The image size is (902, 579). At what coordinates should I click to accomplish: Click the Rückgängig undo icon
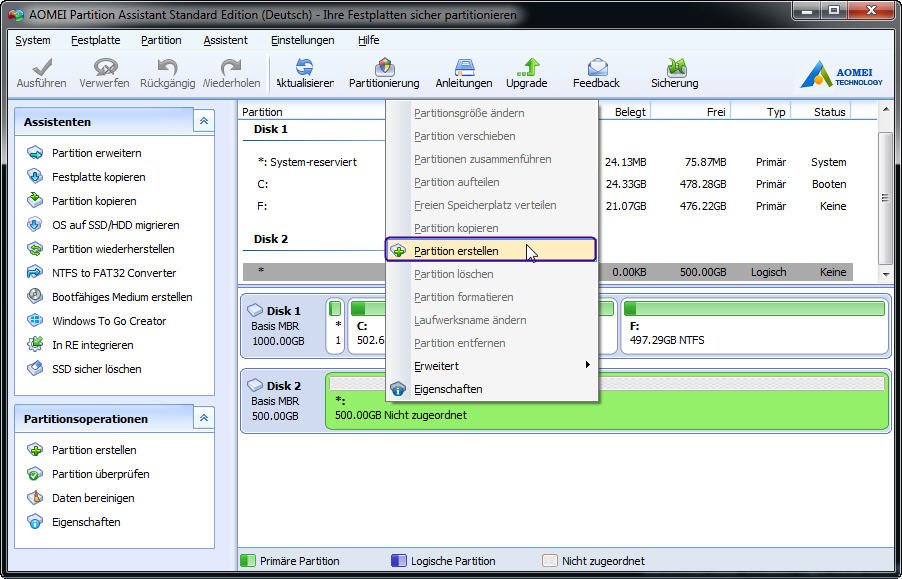tap(167, 67)
